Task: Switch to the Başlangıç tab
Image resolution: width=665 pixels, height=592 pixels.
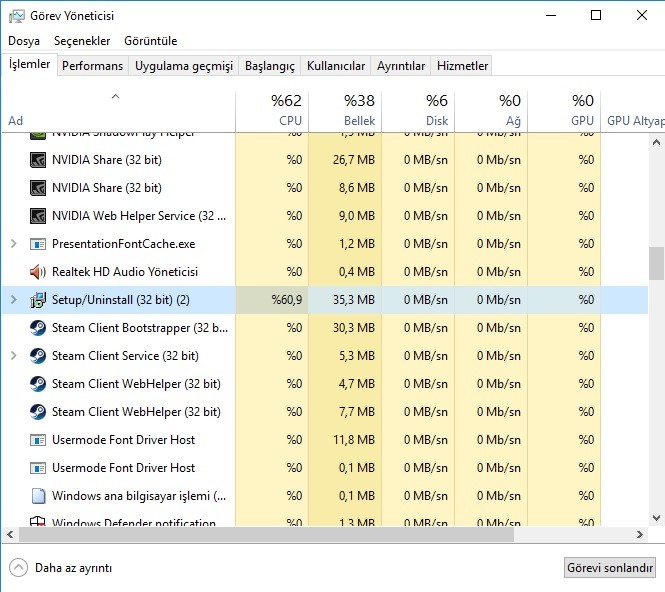Action: [270, 66]
